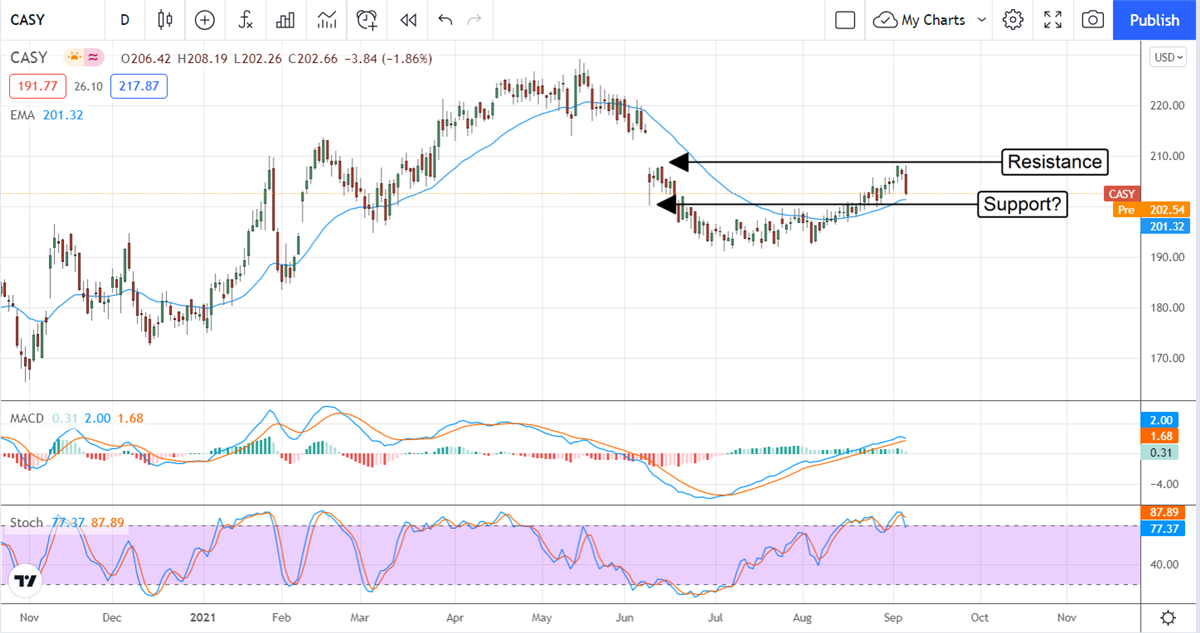Screen dimensions: 1200x633
Task: Click the TradingView logo at bottom left
Action: click(x=25, y=581)
